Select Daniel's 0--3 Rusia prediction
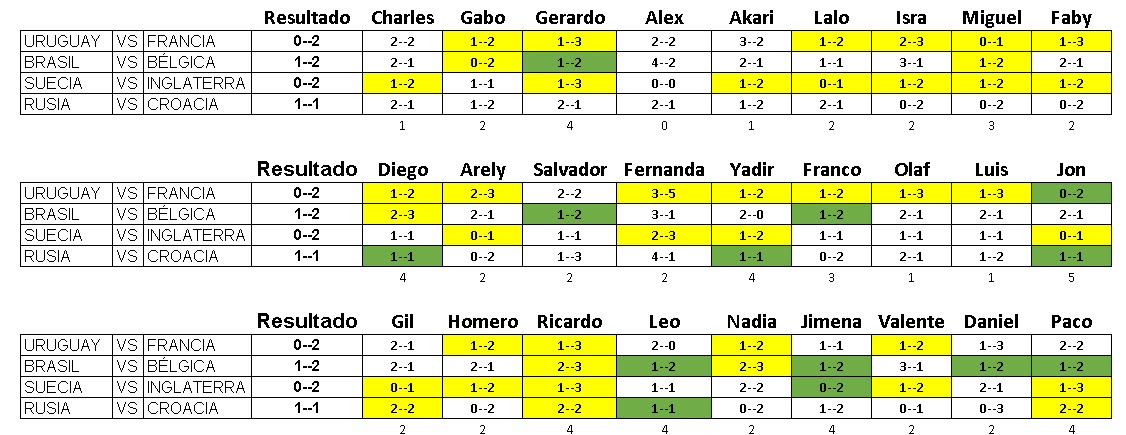Viewport: 1126px width, 435px height. click(991, 408)
